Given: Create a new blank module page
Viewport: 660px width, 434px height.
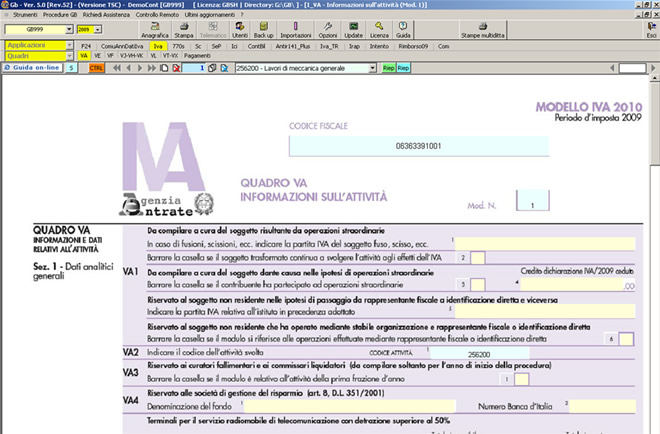Looking at the screenshot, I should click(x=164, y=68).
